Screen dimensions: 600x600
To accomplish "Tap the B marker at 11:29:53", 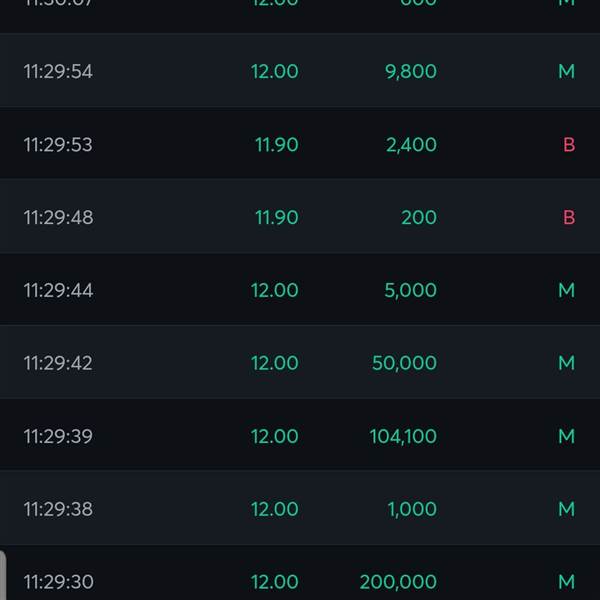I will [569, 145].
